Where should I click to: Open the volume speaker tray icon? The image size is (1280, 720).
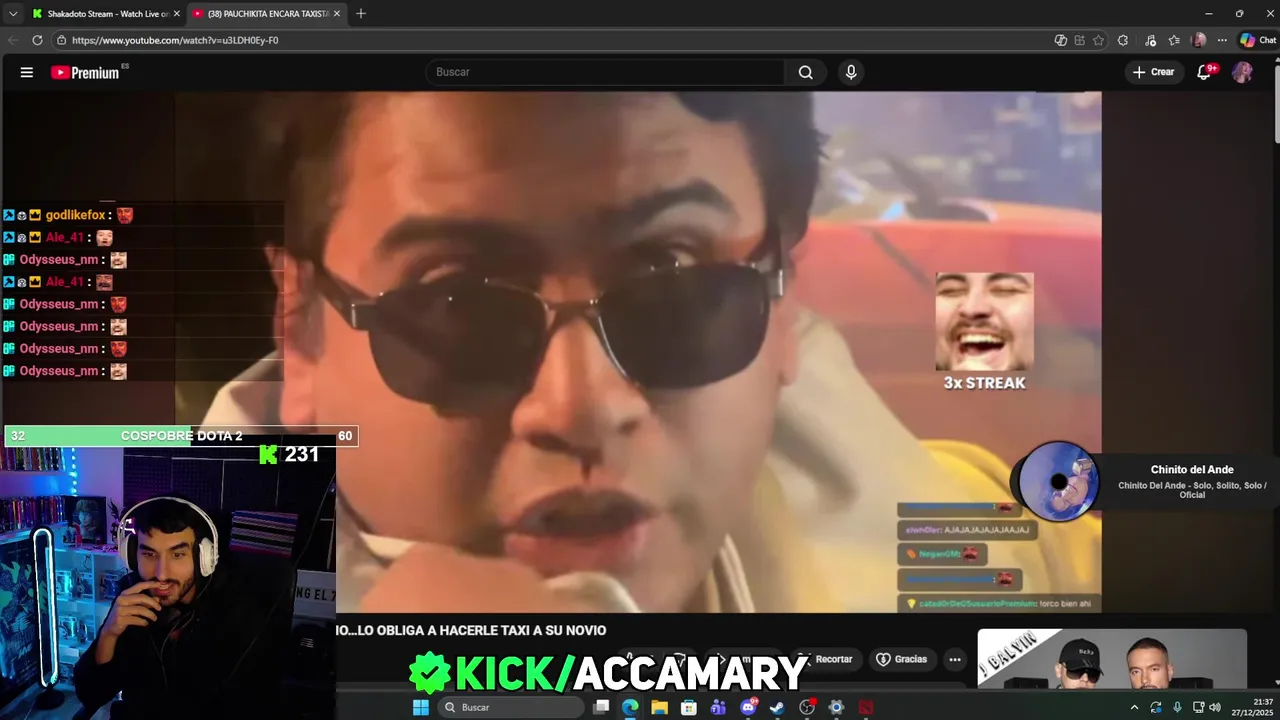1215,707
